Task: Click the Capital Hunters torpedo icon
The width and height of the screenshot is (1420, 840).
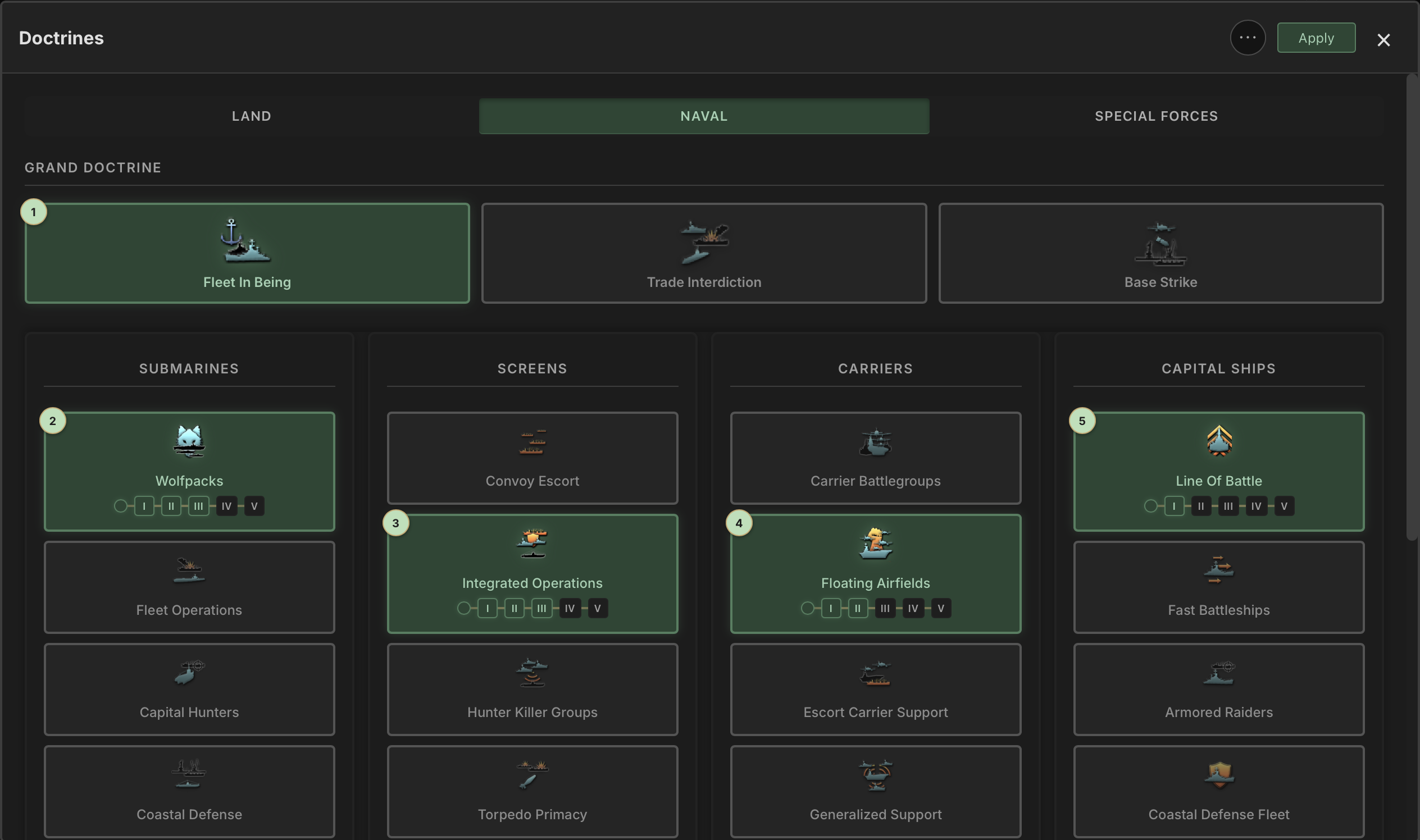Action: [189, 673]
